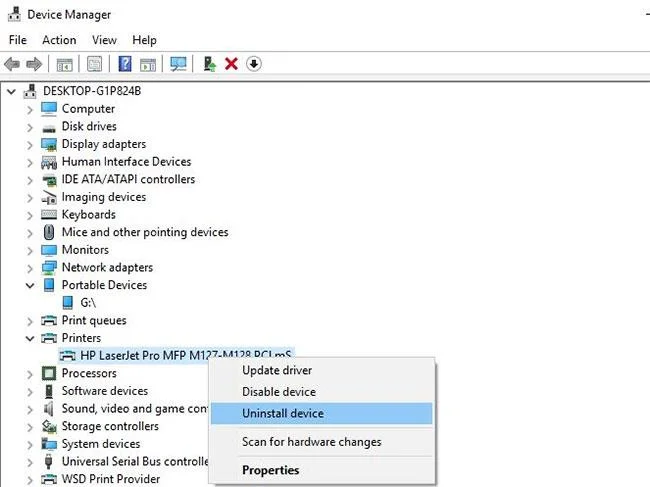Click the Disk drives category icon
Image resolution: width=650 pixels, height=487 pixels.
[x=49, y=128]
